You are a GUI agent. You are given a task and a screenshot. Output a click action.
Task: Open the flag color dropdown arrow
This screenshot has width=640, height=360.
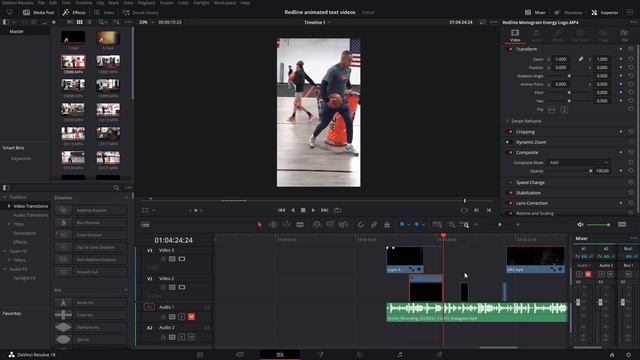(x=408, y=225)
